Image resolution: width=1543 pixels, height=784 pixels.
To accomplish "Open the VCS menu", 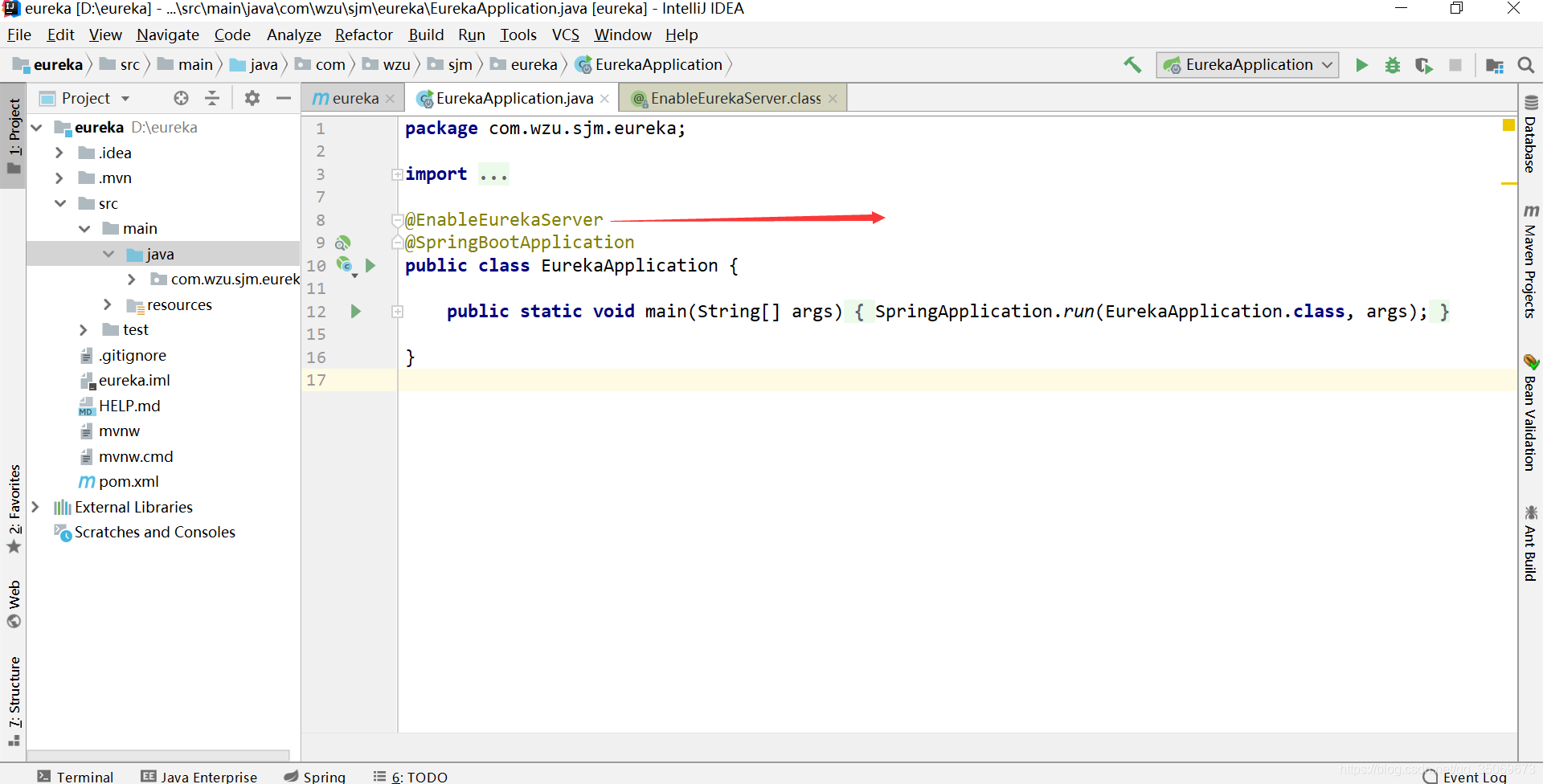I will [x=566, y=35].
